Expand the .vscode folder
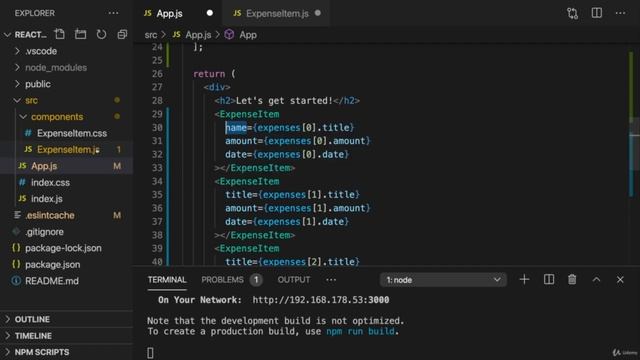The width and height of the screenshot is (640, 360). [66, 51]
